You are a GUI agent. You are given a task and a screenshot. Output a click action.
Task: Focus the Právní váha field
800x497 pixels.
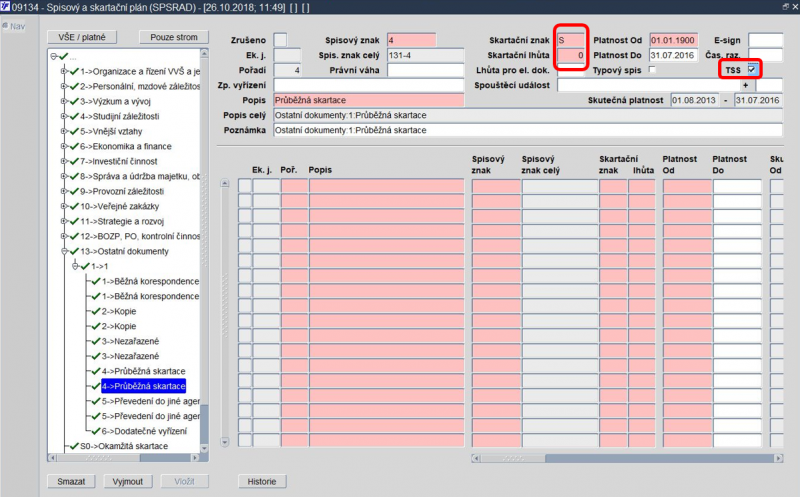tap(426, 70)
